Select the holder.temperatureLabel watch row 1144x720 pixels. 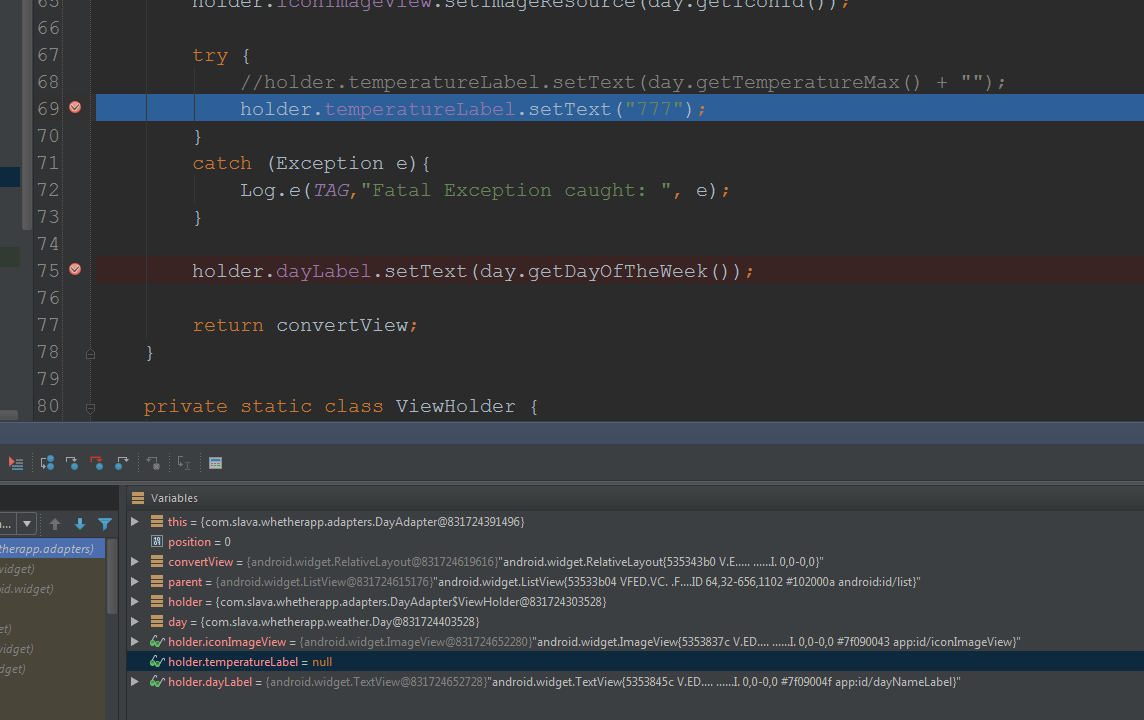[250, 662]
